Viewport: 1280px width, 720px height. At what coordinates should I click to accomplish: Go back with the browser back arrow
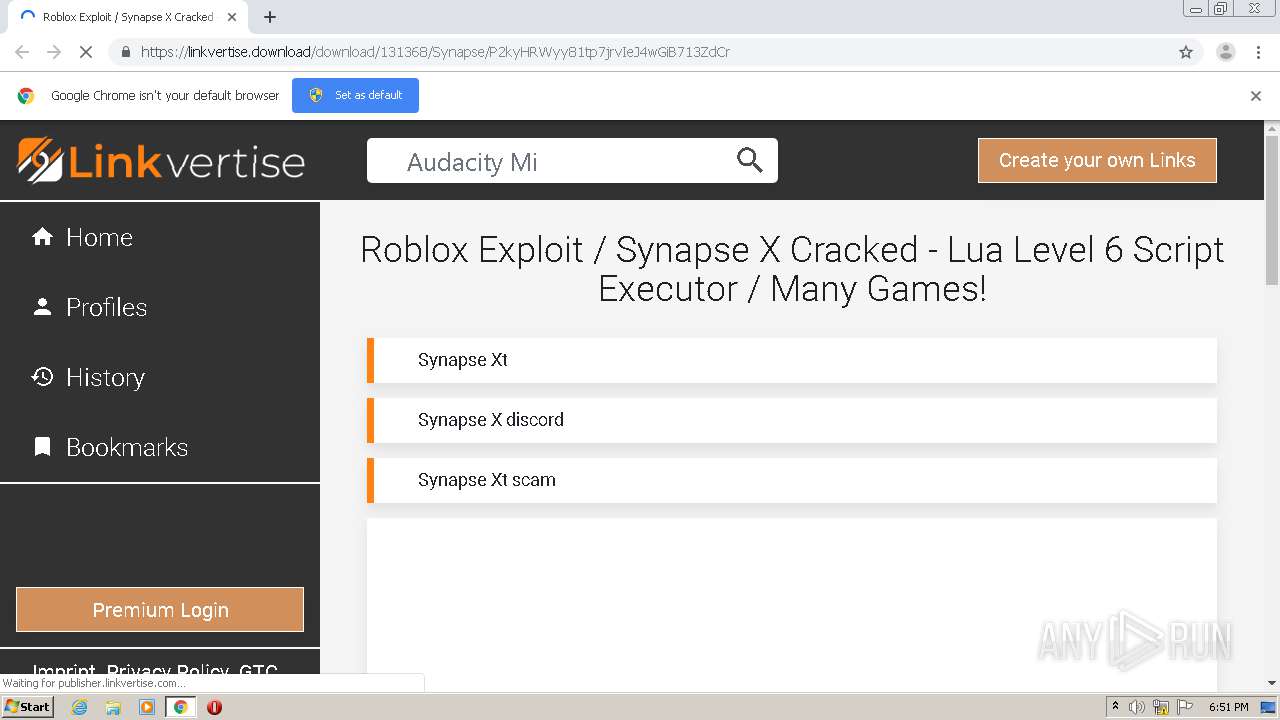(22, 52)
